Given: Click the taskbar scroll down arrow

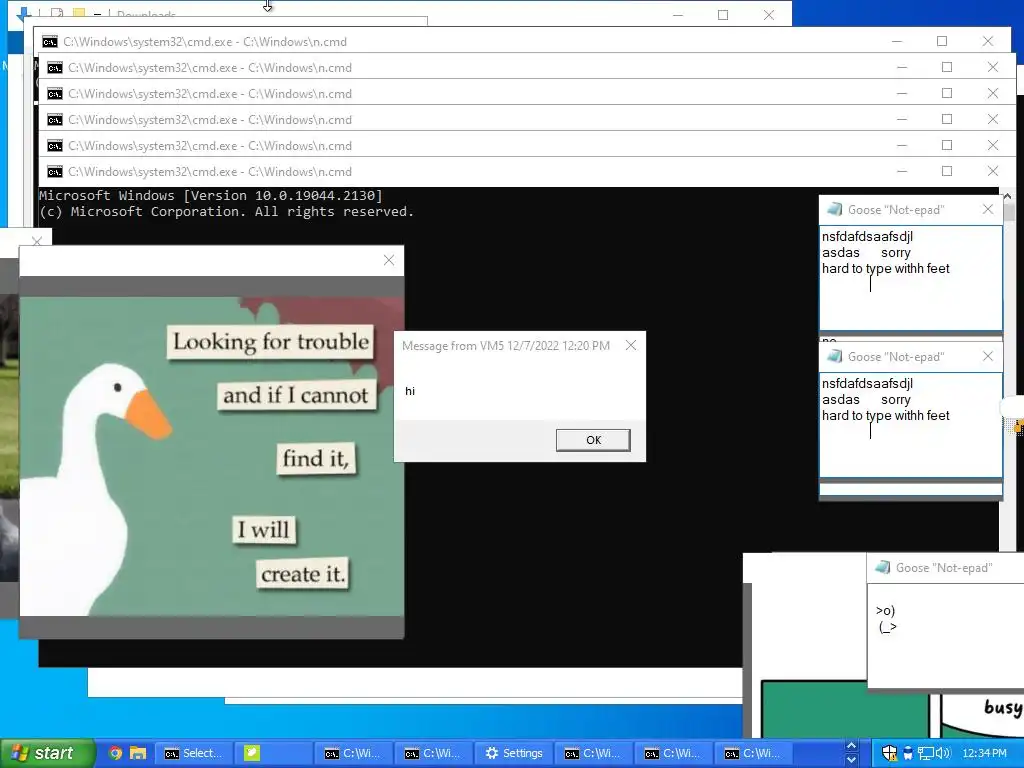Looking at the screenshot, I should pyautogui.click(x=851, y=760).
